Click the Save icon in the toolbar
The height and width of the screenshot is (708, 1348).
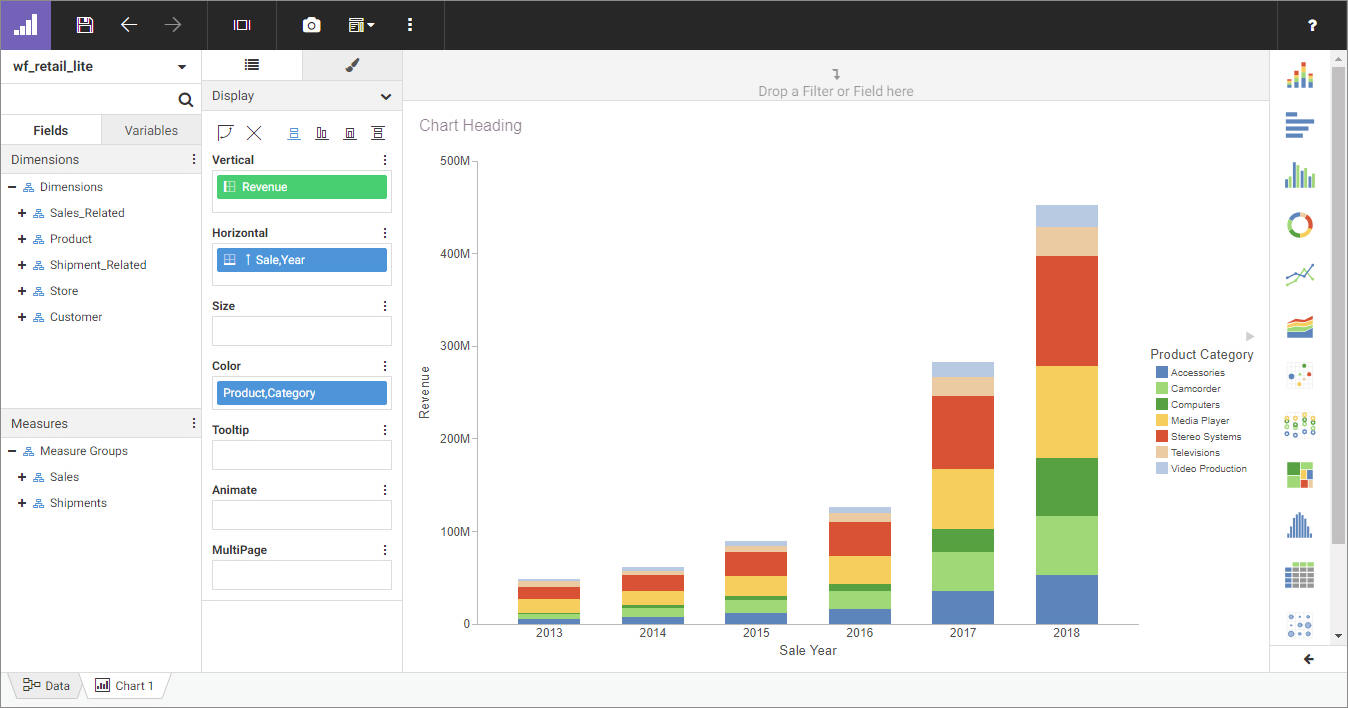point(84,24)
